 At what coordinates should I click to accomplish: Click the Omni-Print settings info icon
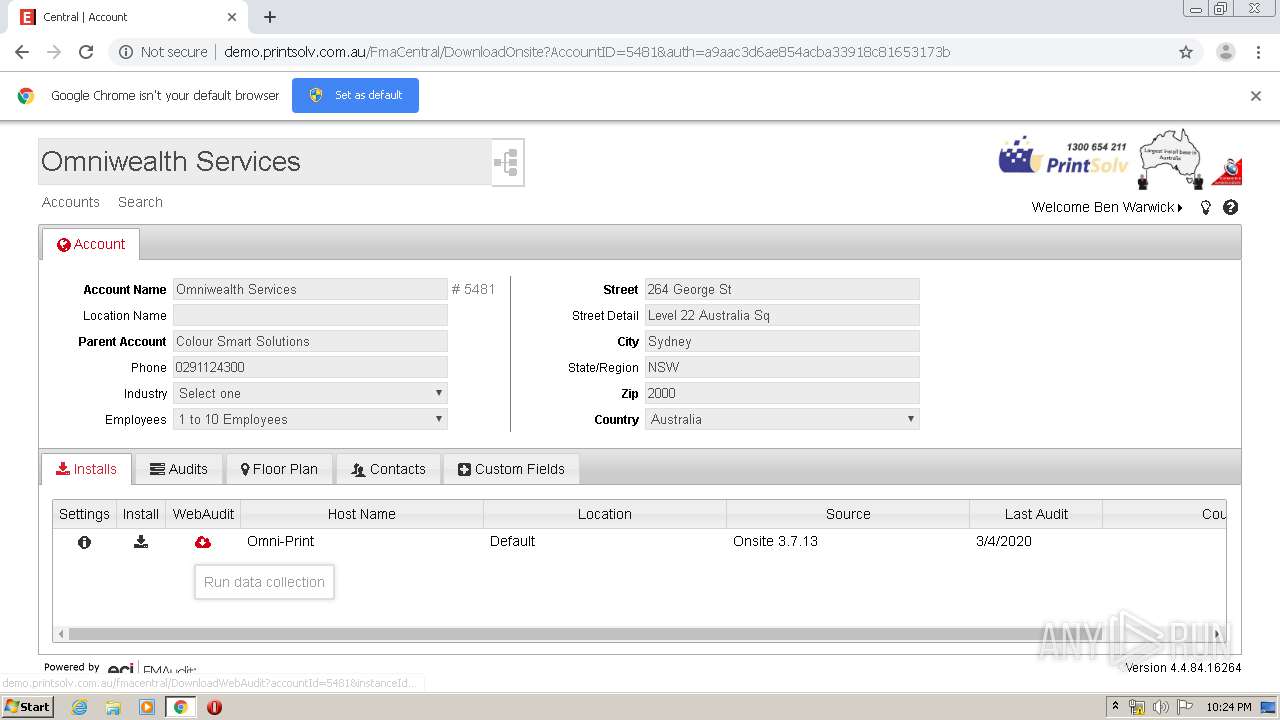(84, 542)
